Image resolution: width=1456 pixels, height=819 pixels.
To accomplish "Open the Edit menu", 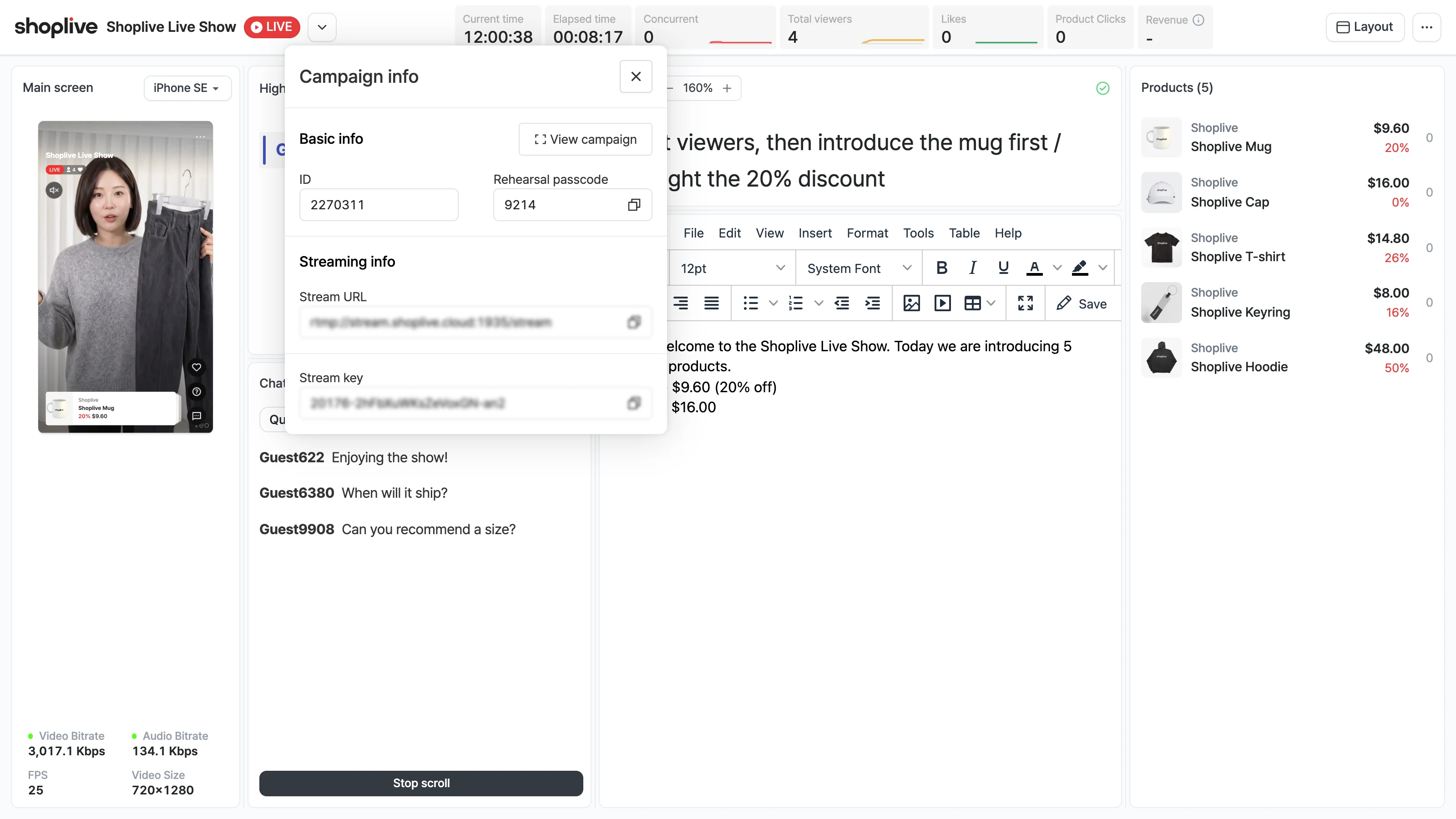I will [729, 233].
